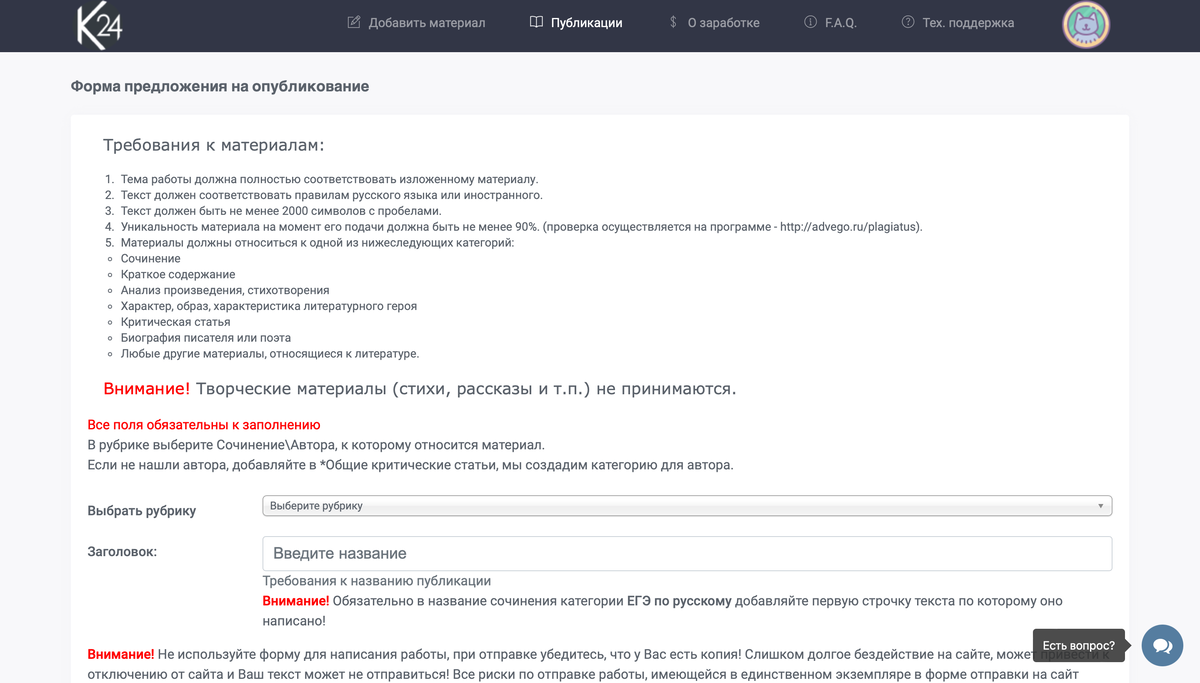Click the item about характеристика литературного героя
The height and width of the screenshot is (683, 1200).
[x=269, y=307]
